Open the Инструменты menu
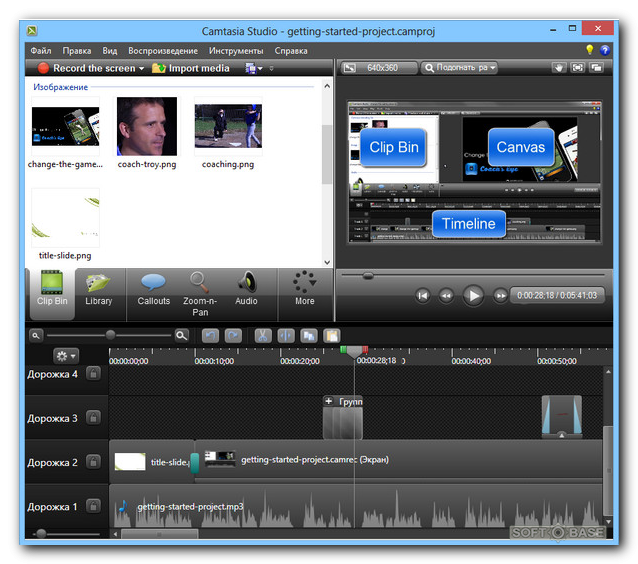638x564 pixels. click(x=236, y=51)
